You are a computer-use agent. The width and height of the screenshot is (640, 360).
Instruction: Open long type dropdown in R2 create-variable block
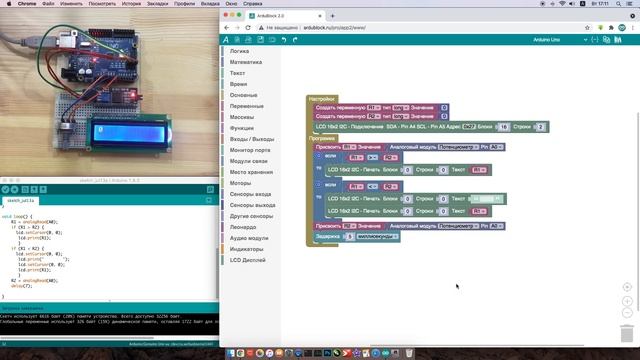pos(400,116)
